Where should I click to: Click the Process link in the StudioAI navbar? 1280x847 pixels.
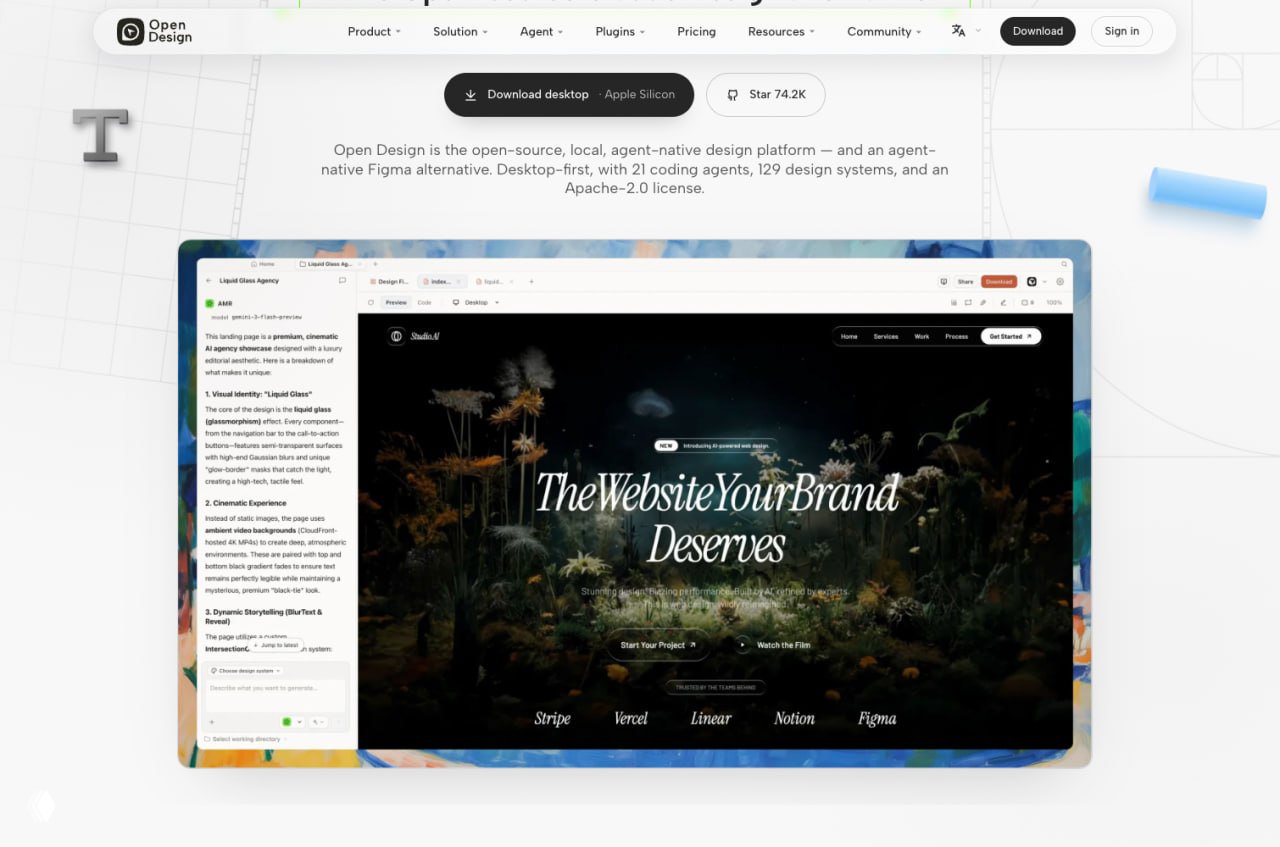(x=957, y=336)
